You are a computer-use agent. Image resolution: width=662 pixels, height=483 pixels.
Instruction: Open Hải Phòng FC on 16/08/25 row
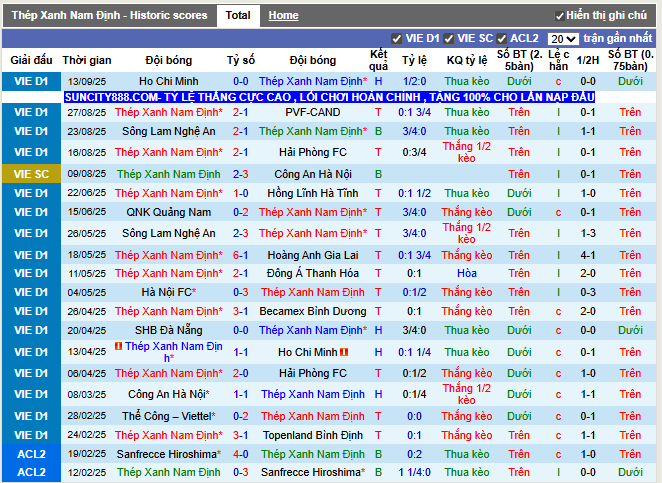click(312, 152)
